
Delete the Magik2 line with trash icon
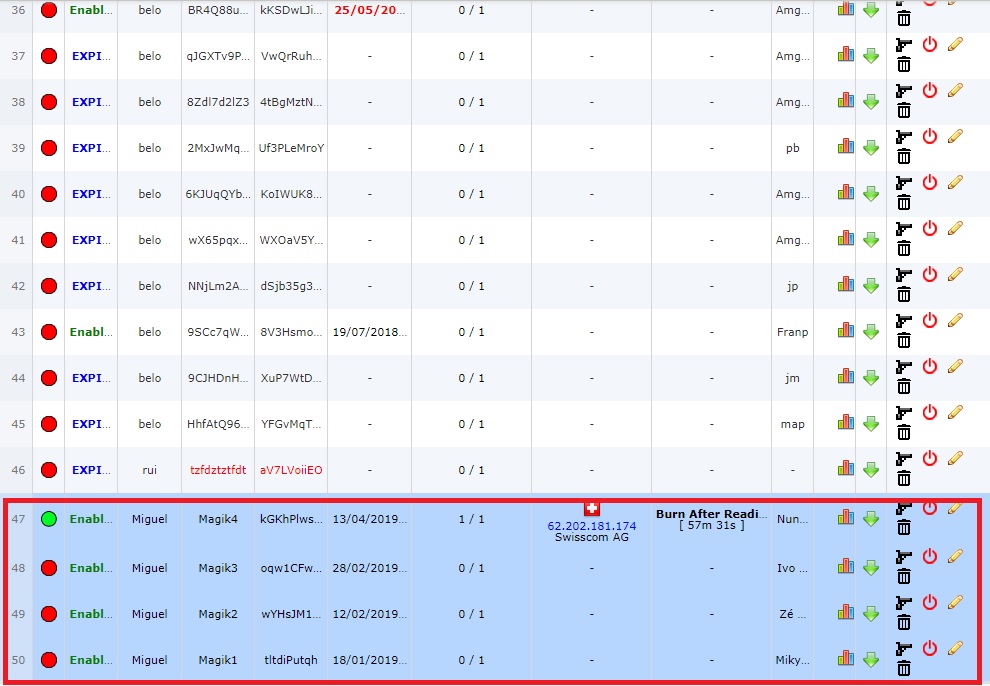tap(904, 623)
